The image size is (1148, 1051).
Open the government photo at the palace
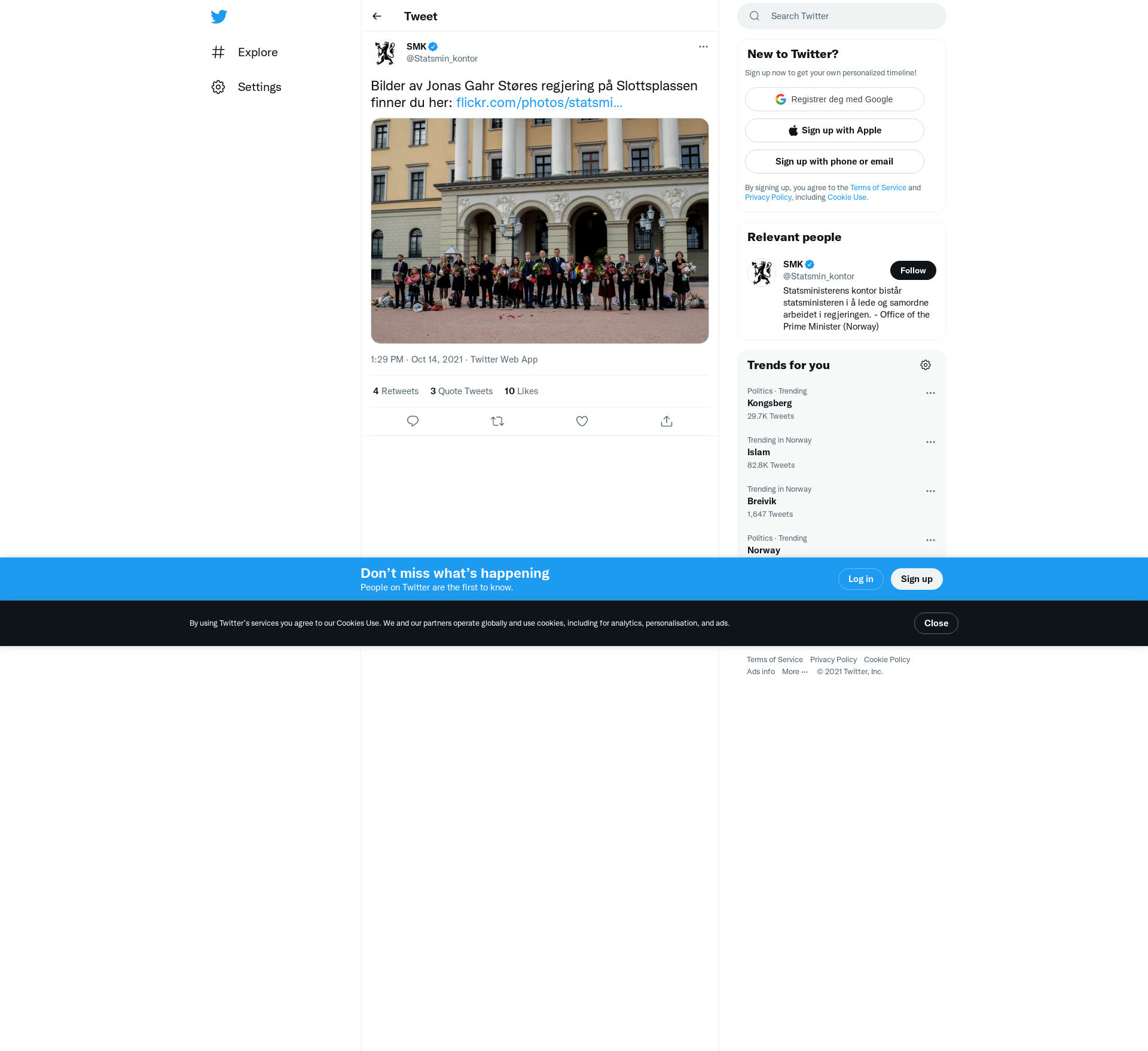pyautogui.click(x=539, y=231)
